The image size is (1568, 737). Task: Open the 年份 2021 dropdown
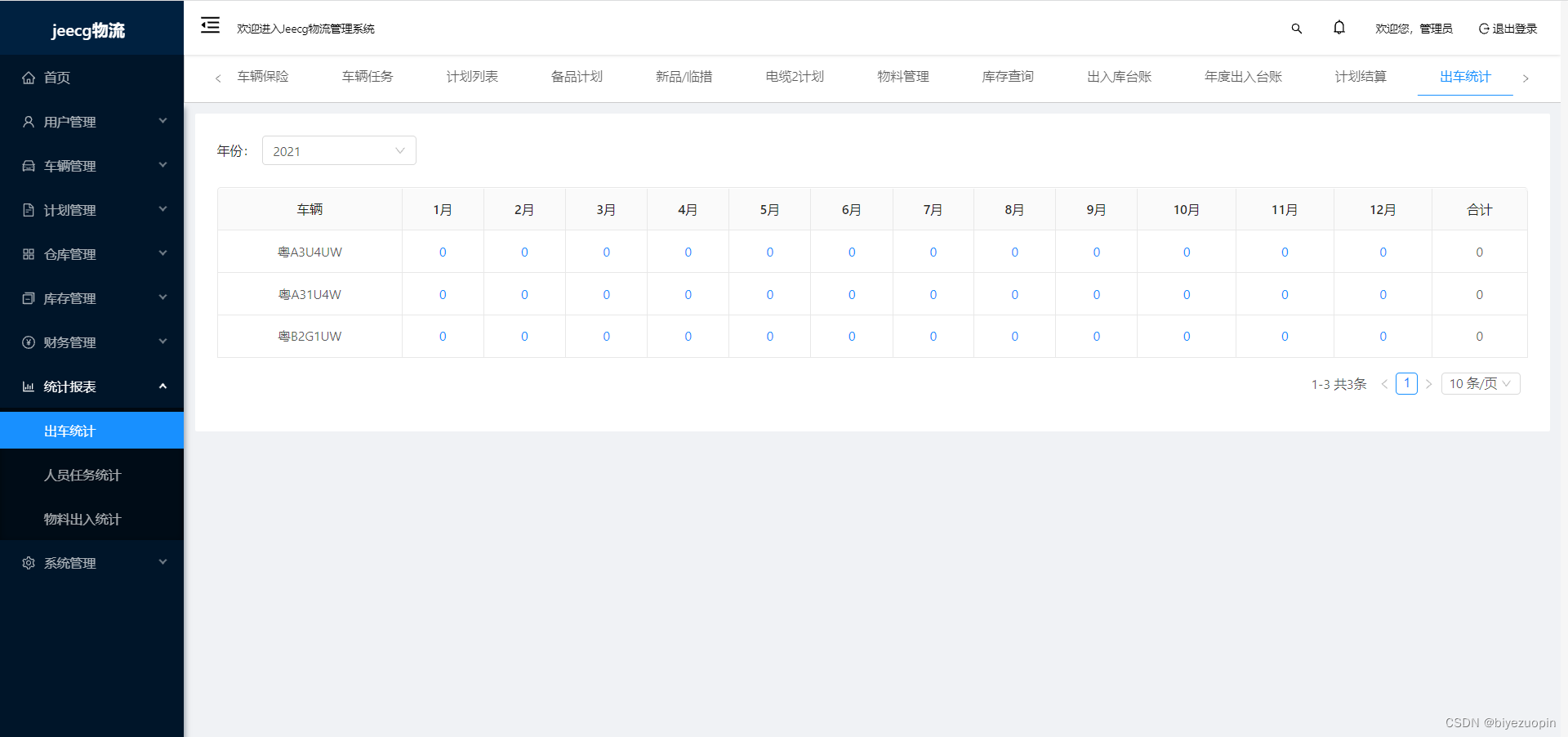pos(339,150)
